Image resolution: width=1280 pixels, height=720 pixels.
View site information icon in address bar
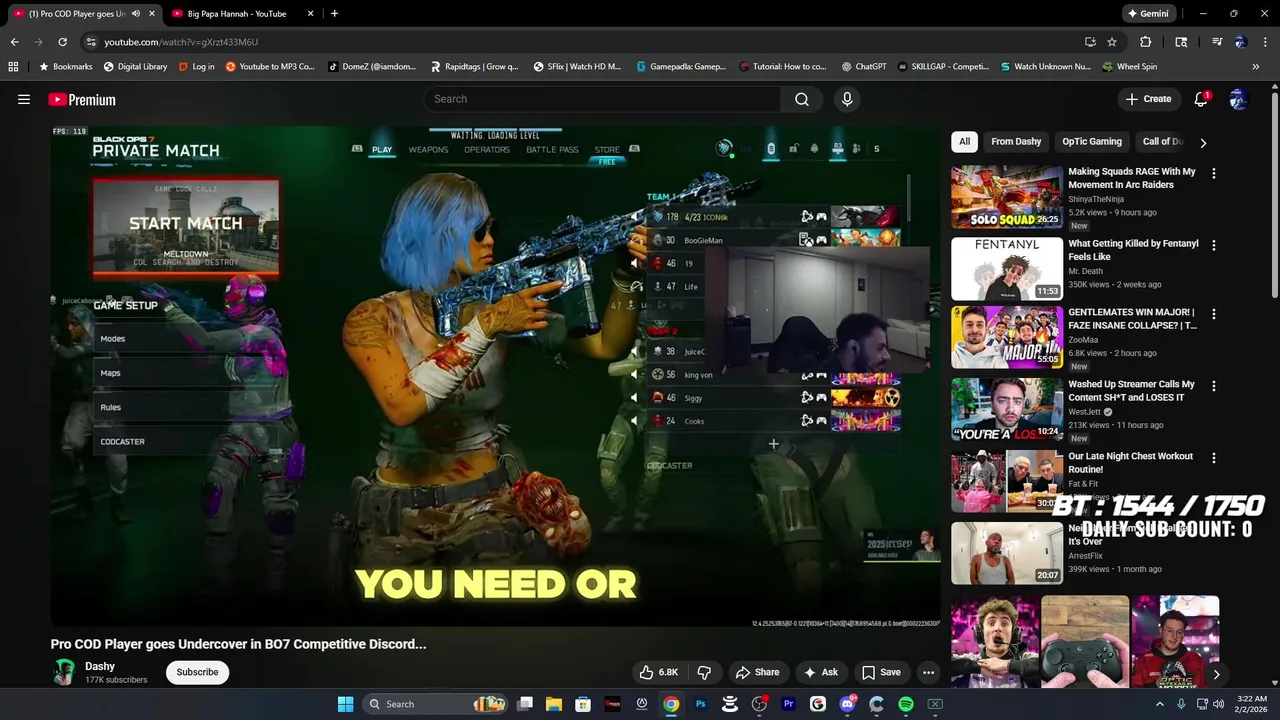click(91, 42)
